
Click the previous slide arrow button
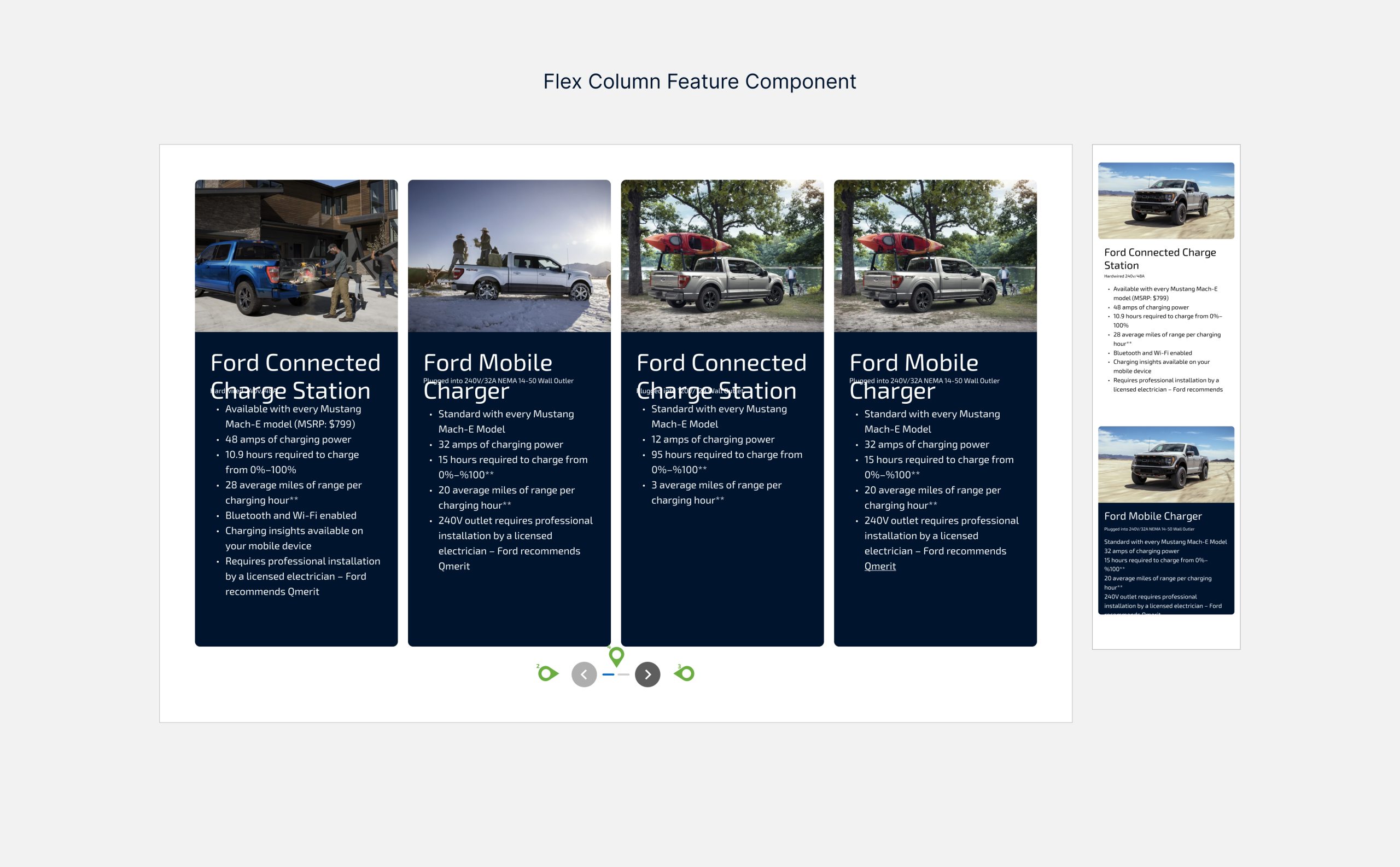point(584,674)
